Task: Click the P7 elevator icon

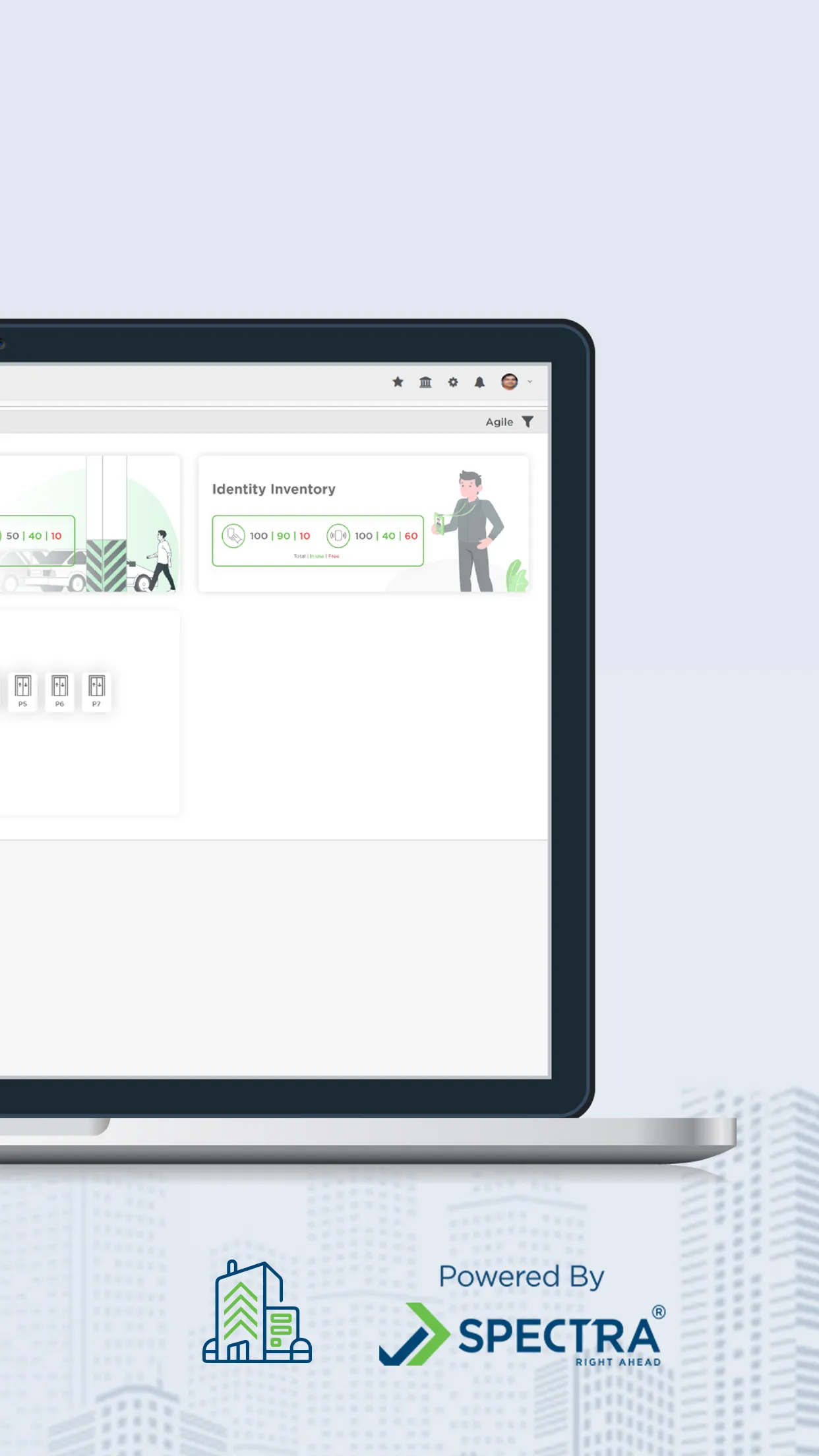Action: click(x=97, y=690)
